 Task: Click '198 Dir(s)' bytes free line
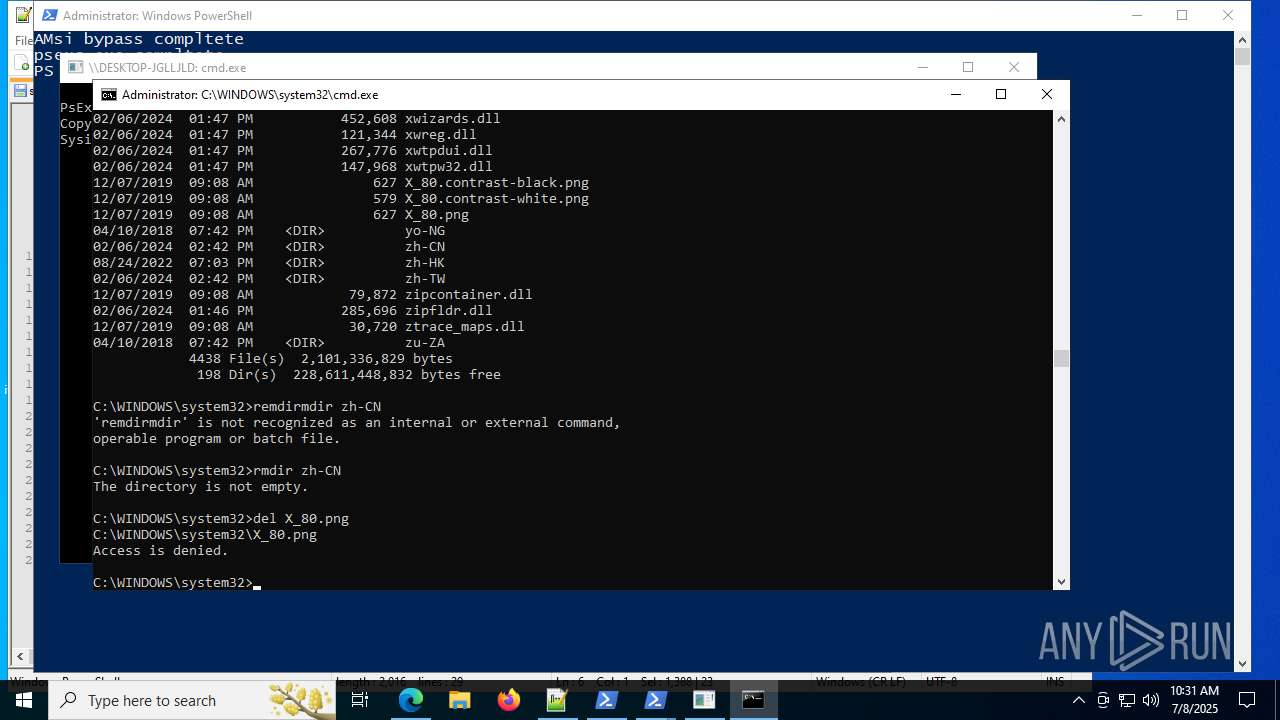pos(349,374)
